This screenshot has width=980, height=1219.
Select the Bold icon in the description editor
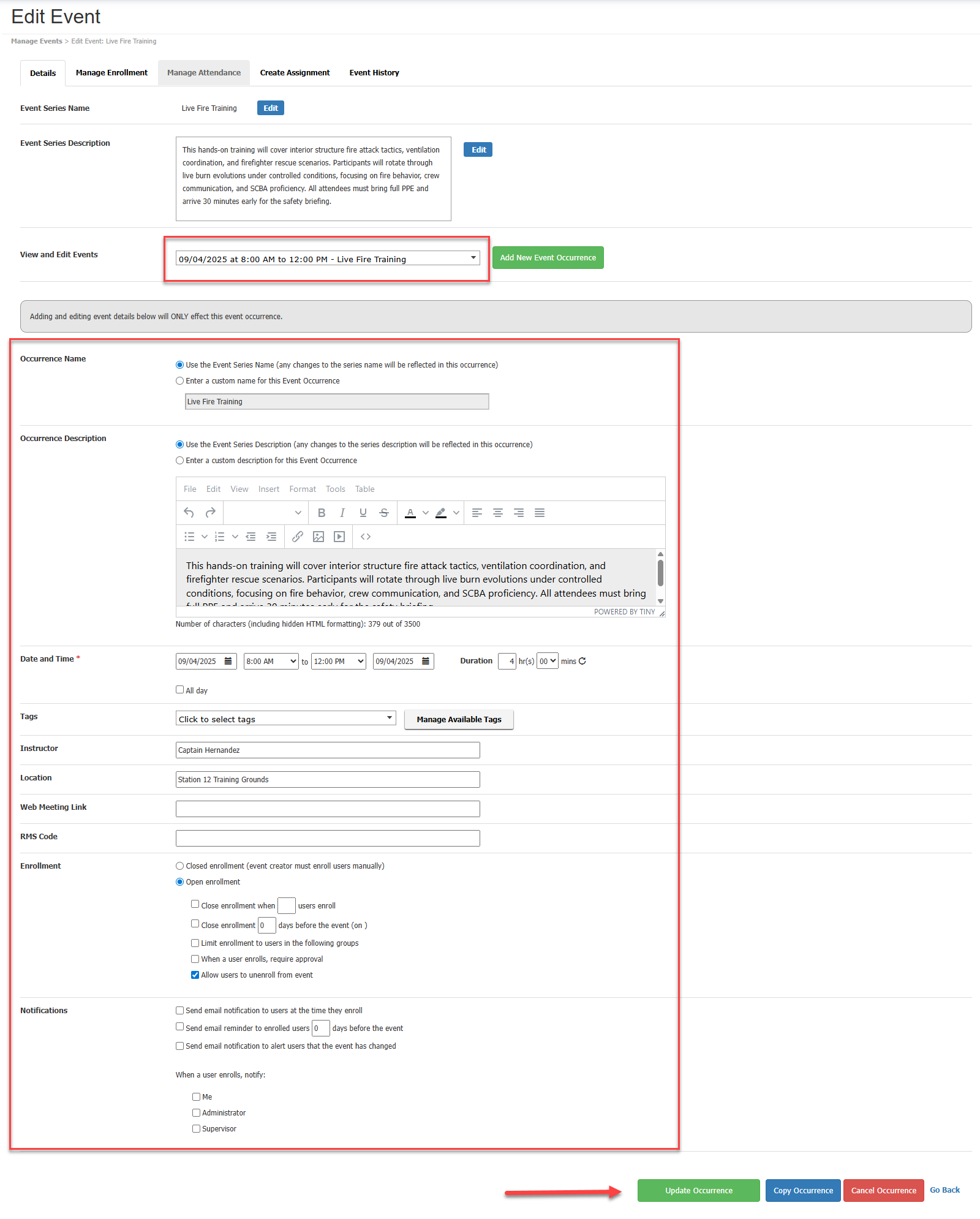point(321,513)
